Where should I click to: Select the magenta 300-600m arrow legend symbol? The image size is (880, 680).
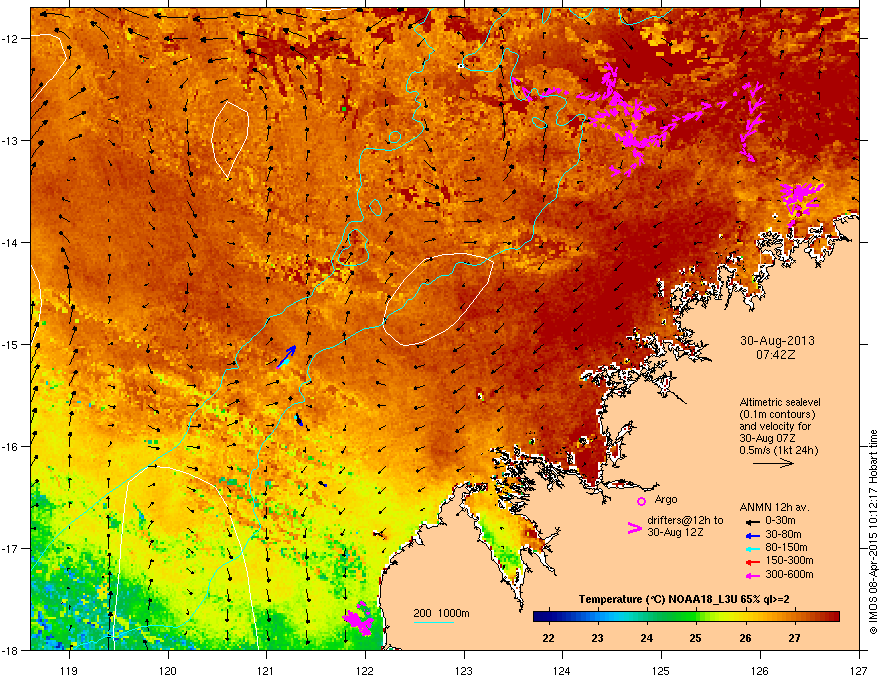point(752,575)
